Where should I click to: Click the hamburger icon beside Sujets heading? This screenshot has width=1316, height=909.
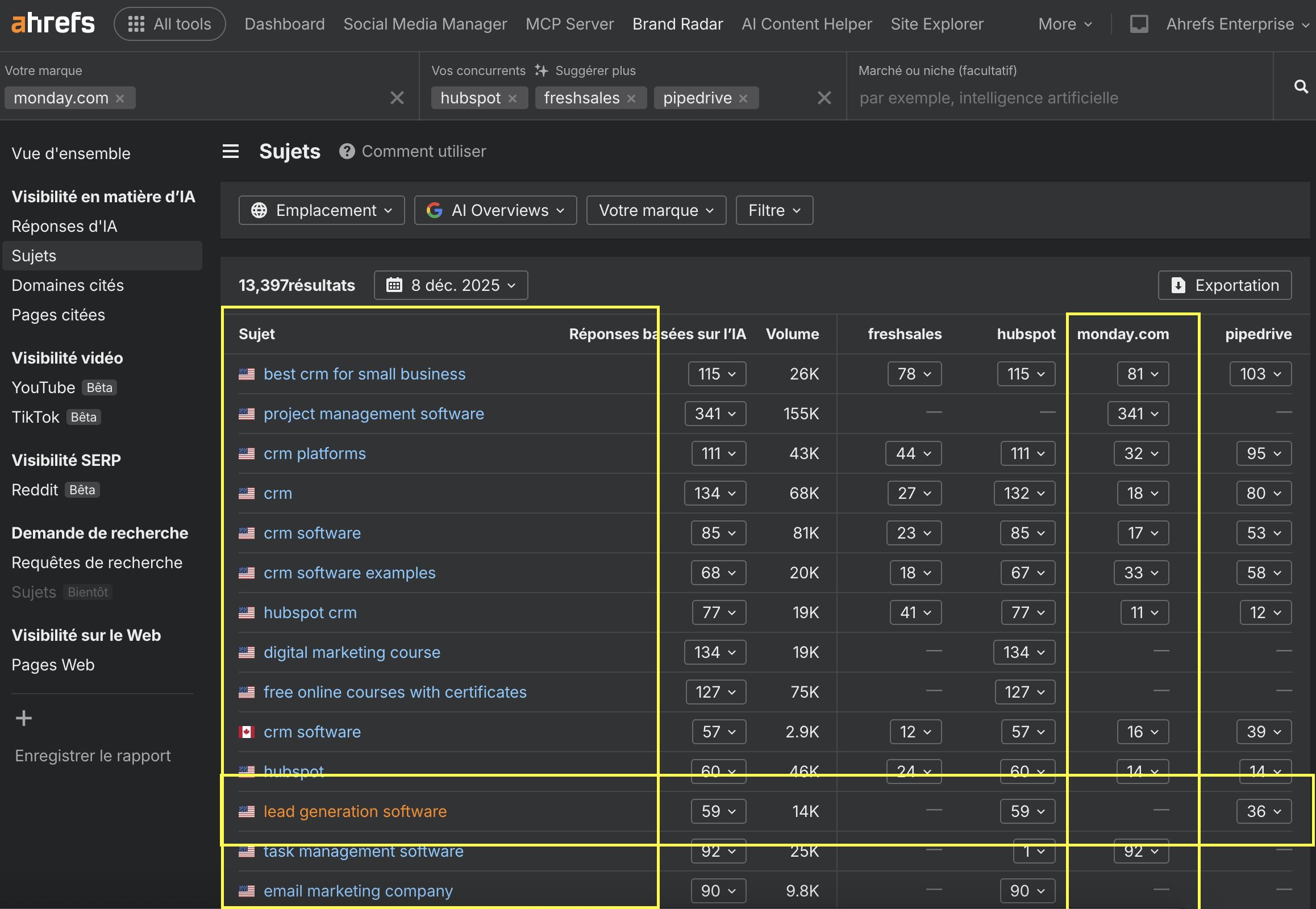pos(231,151)
